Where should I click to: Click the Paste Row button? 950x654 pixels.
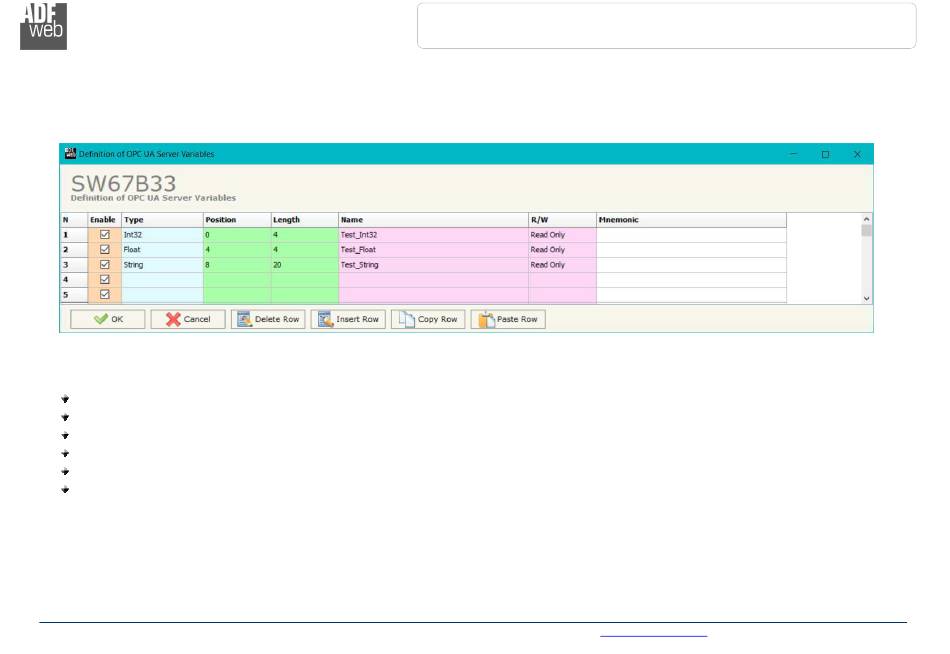pyautogui.click(x=508, y=319)
